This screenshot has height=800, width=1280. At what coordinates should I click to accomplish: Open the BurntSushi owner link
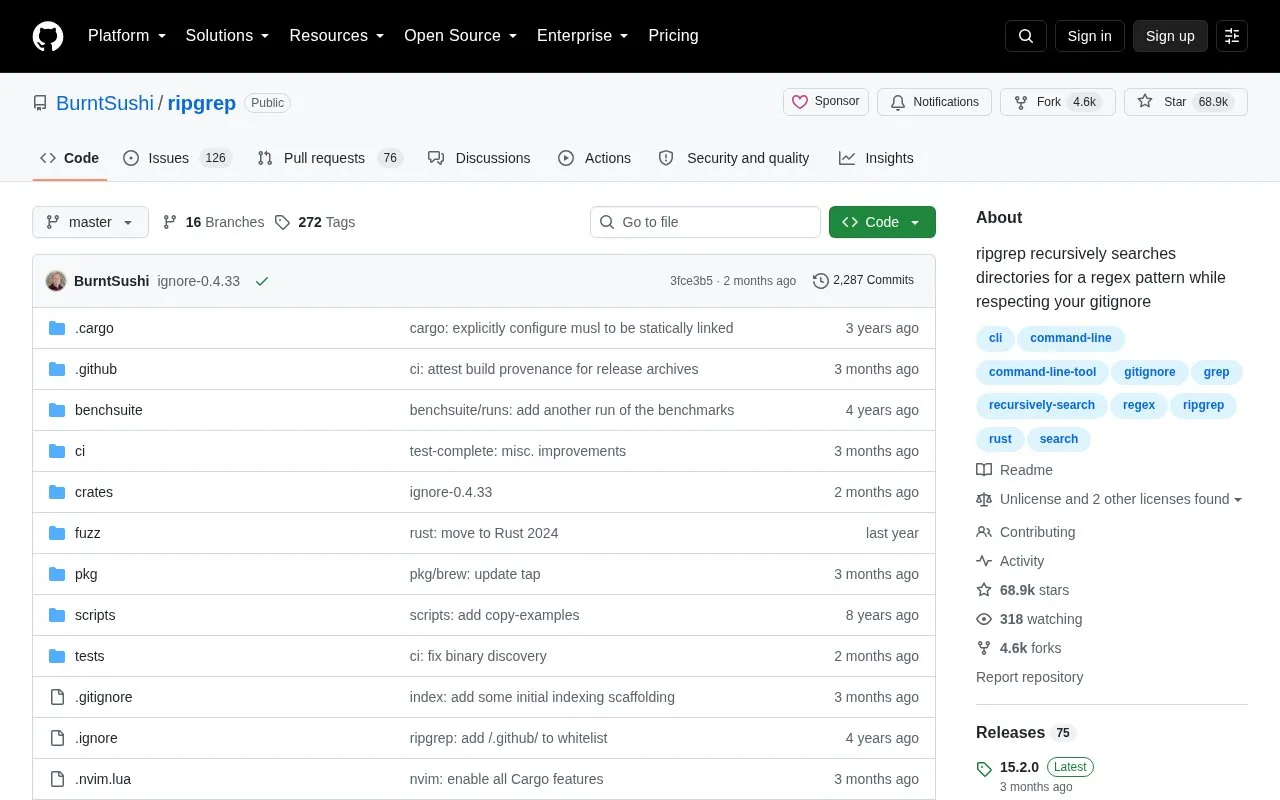pyautogui.click(x=105, y=103)
